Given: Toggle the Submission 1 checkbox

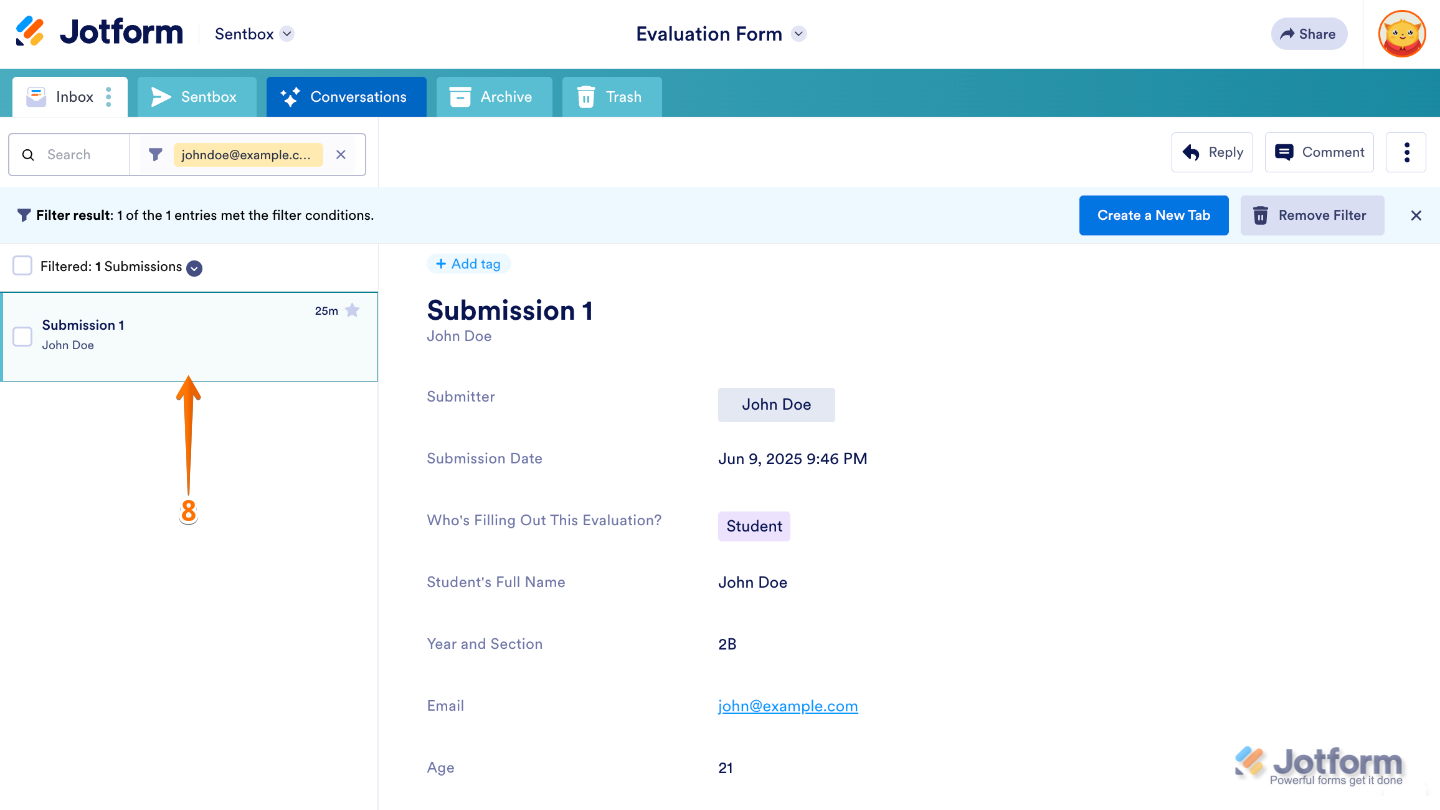Looking at the screenshot, I should pos(22,336).
